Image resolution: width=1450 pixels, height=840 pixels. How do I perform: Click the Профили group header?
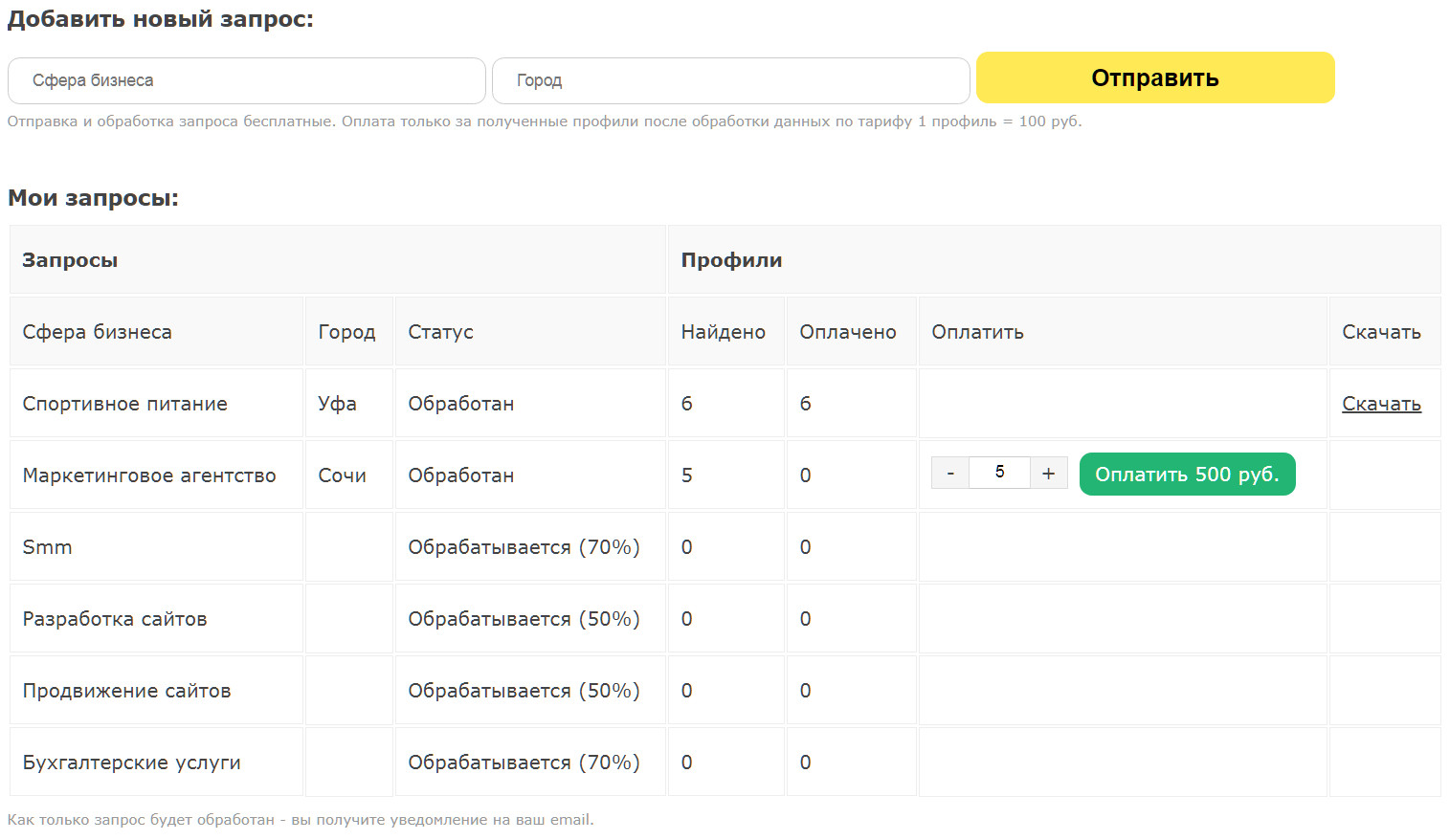pyautogui.click(x=1055, y=260)
